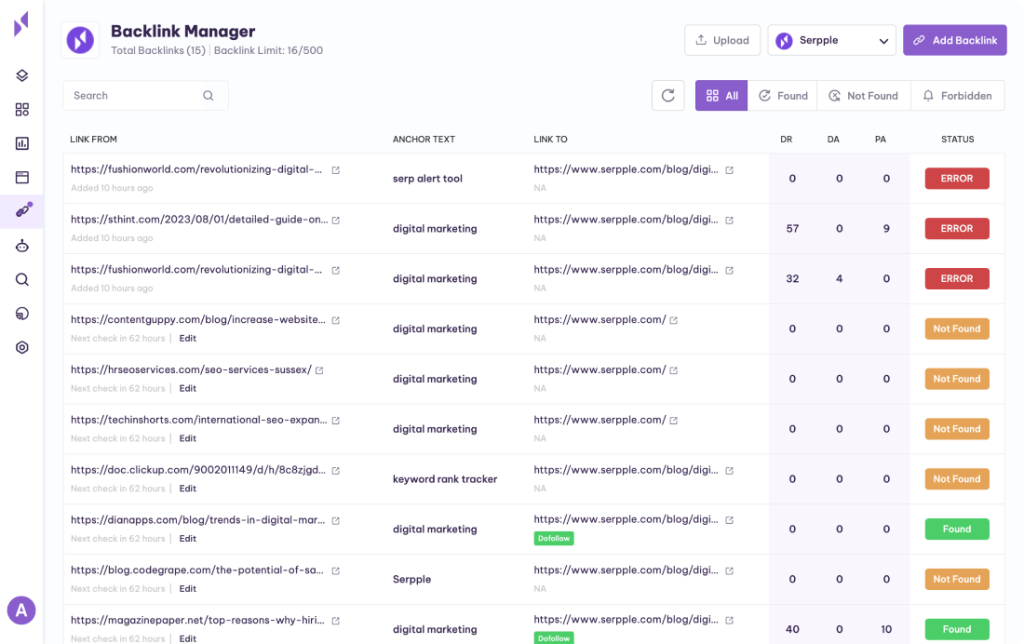
Task: Expand the external link icon on fushionworld.com row
Action: (337, 168)
